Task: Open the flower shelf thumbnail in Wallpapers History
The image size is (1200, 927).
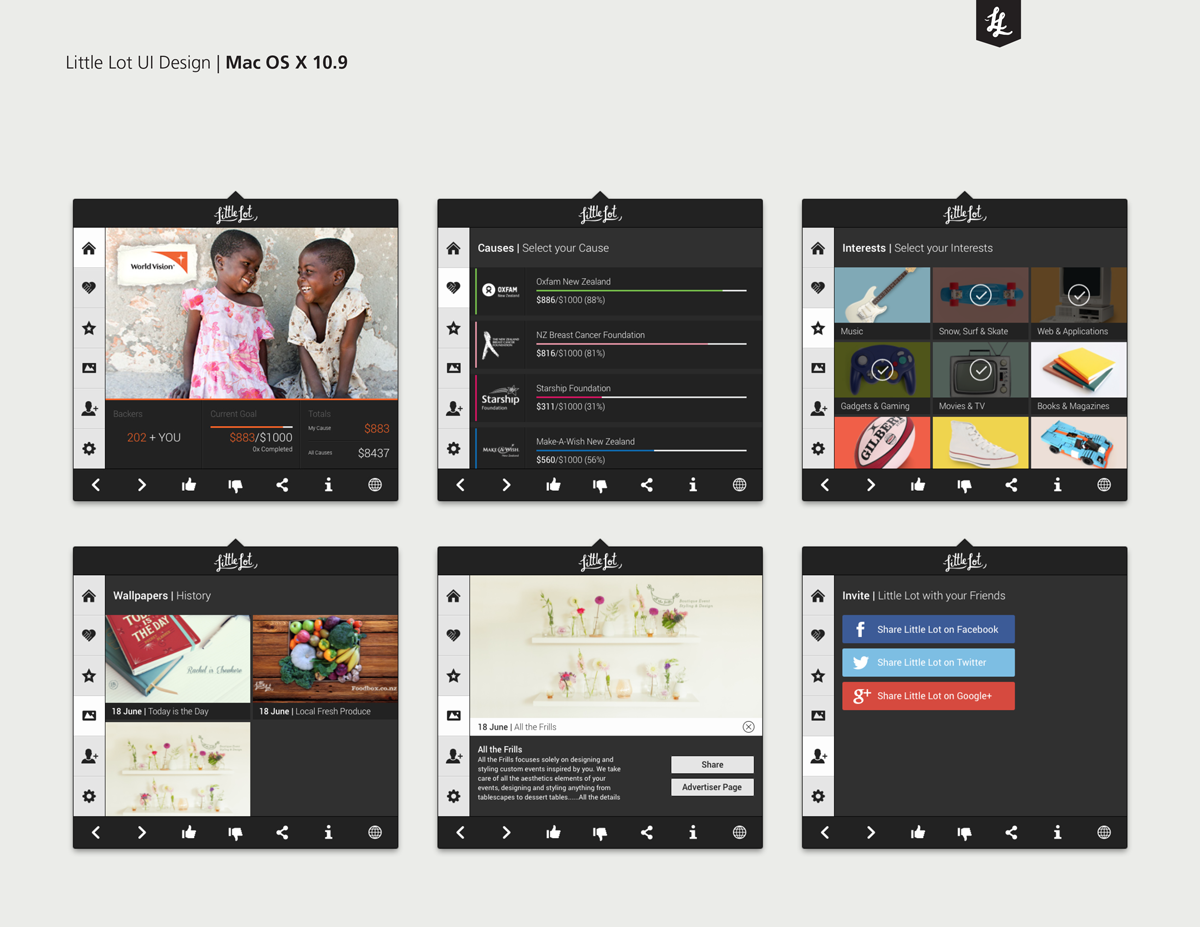Action: [178, 769]
